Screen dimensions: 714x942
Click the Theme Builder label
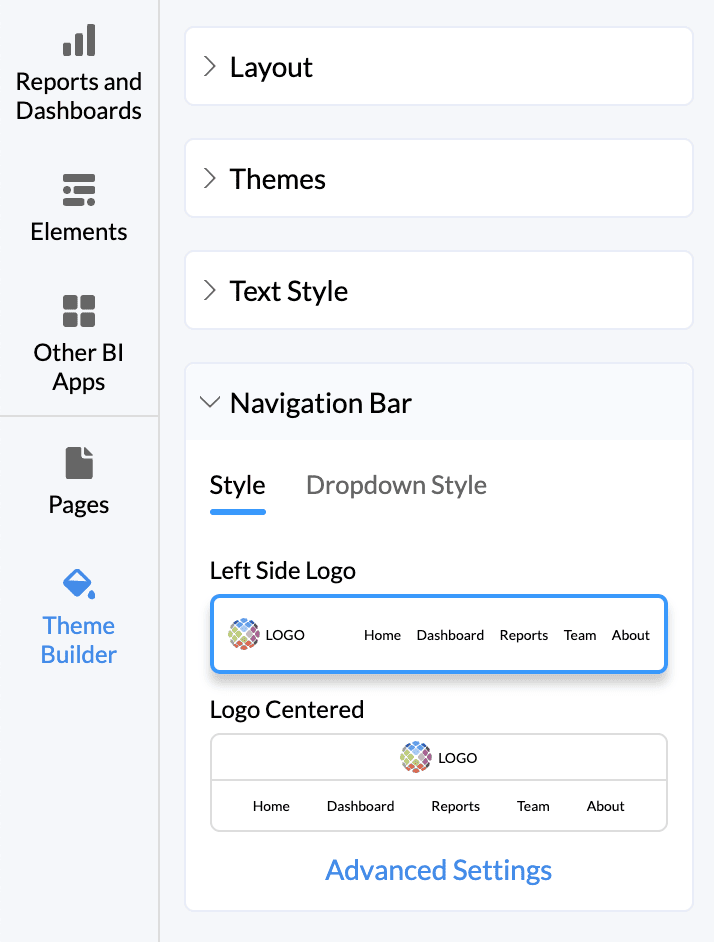coord(79,640)
